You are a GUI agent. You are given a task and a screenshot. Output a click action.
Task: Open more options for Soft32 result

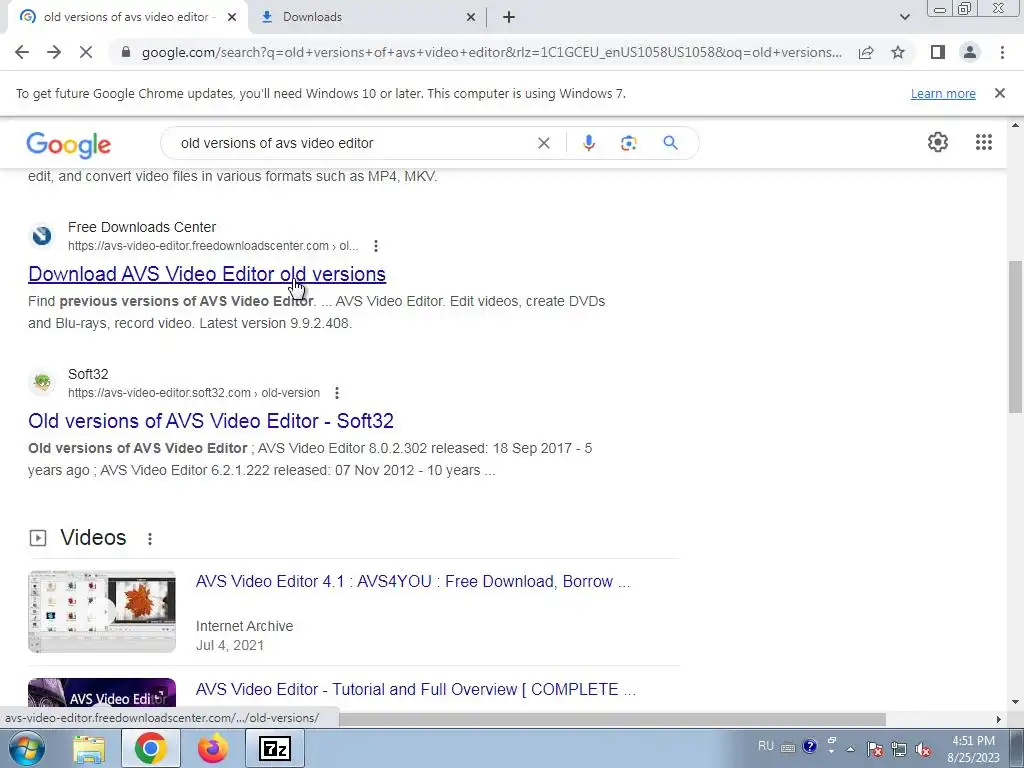pyautogui.click(x=336, y=393)
